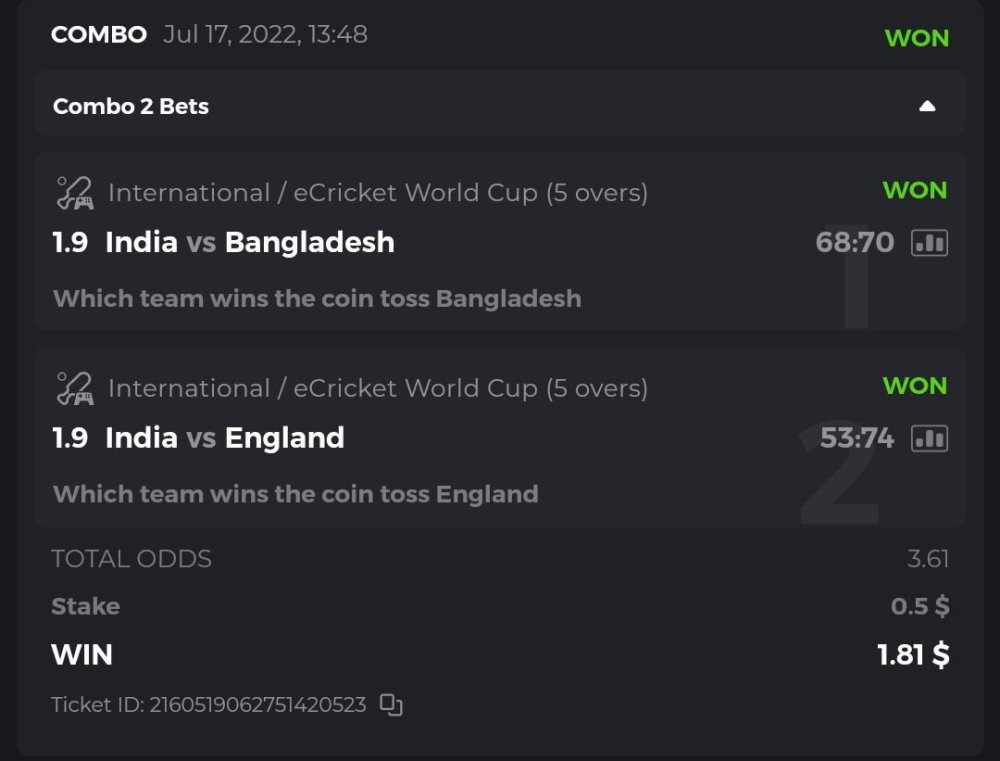Click the Combo 2 Bets header
This screenshot has height=761, width=1000.
pyautogui.click(x=130, y=106)
